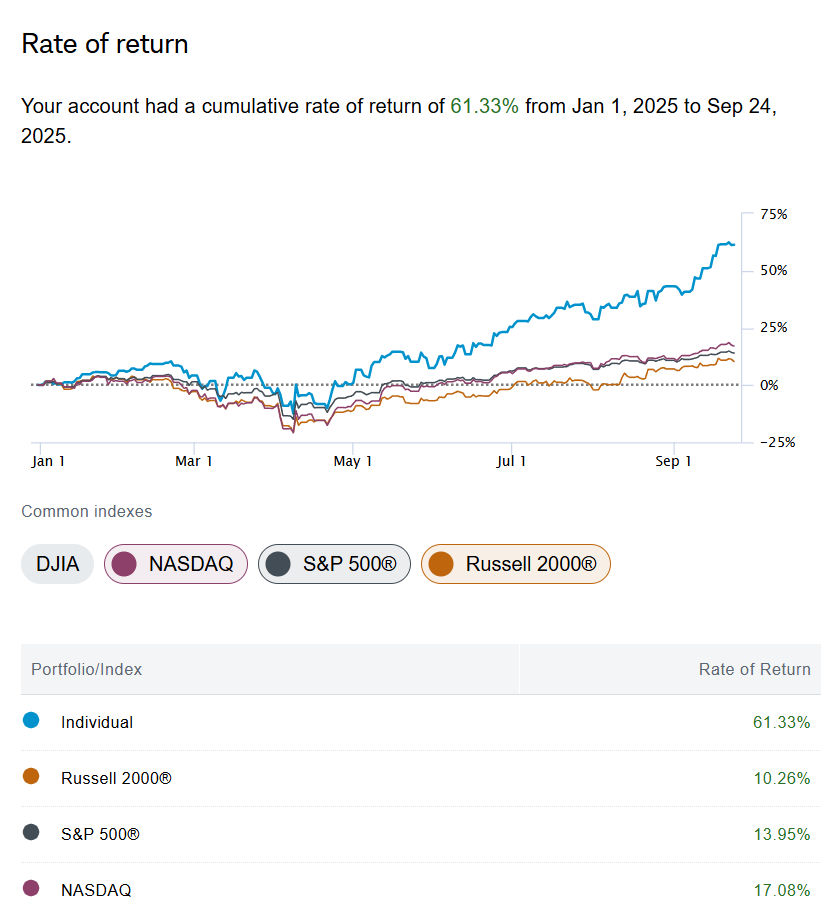838x918 pixels.
Task: Click the Common indexes label
Action: tap(87, 511)
